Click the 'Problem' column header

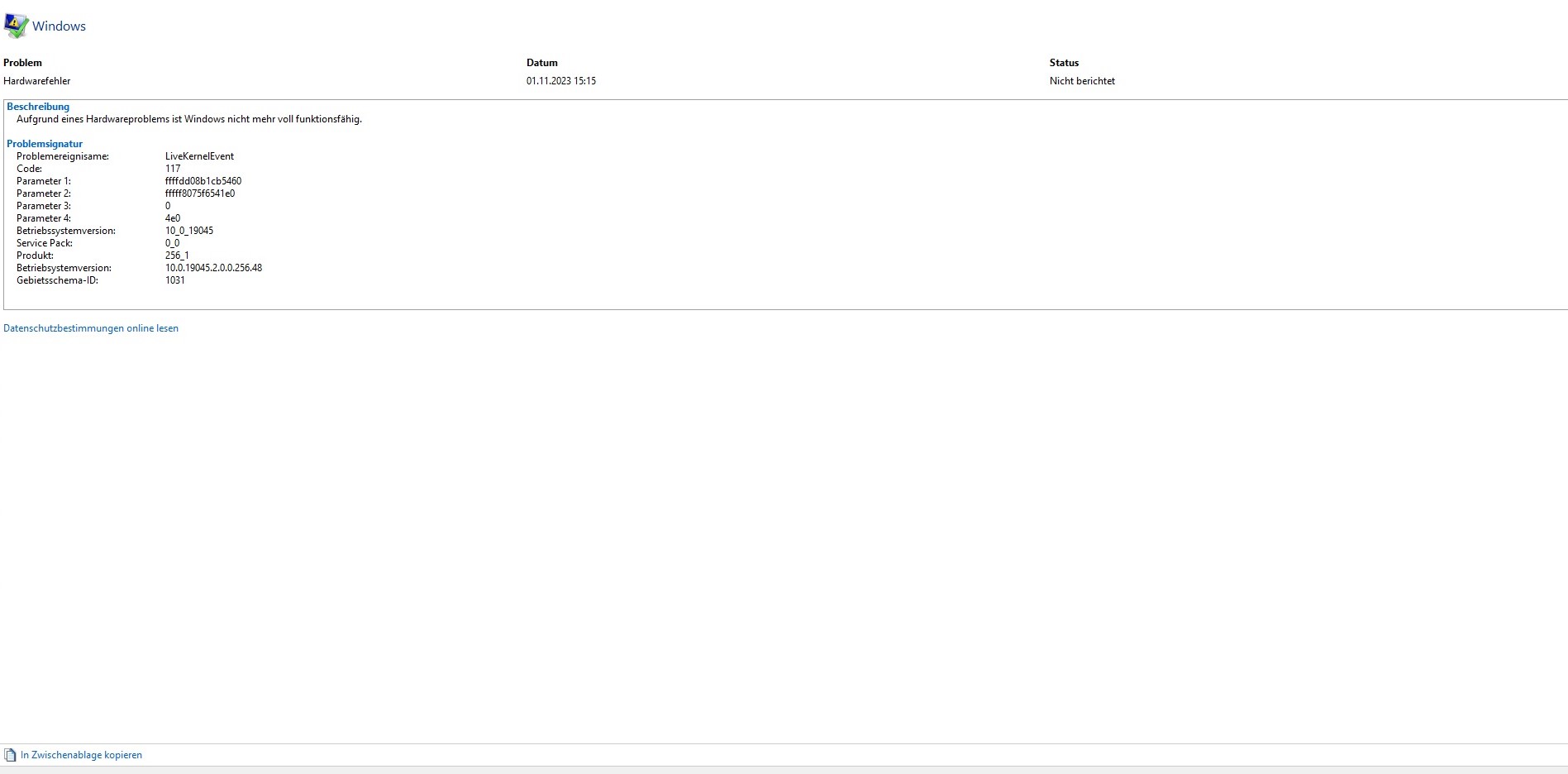coord(22,63)
